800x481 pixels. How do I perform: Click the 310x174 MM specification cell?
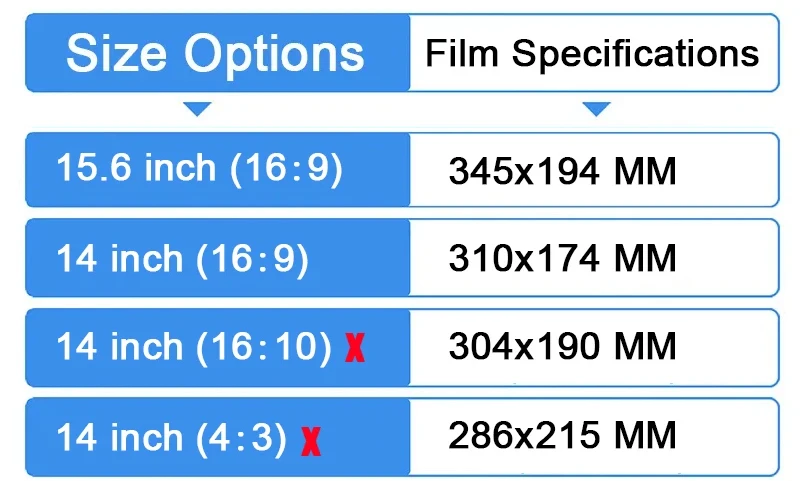point(594,258)
